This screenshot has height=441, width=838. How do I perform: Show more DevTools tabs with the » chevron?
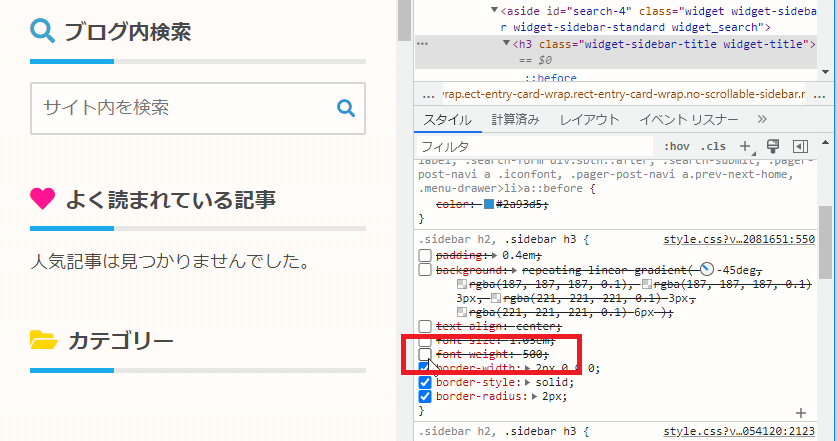tap(762, 119)
